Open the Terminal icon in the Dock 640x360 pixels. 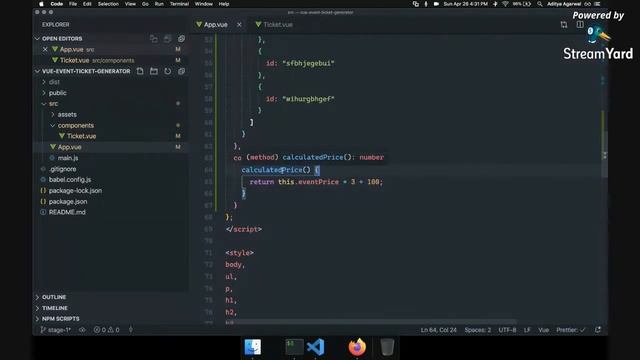point(294,347)
